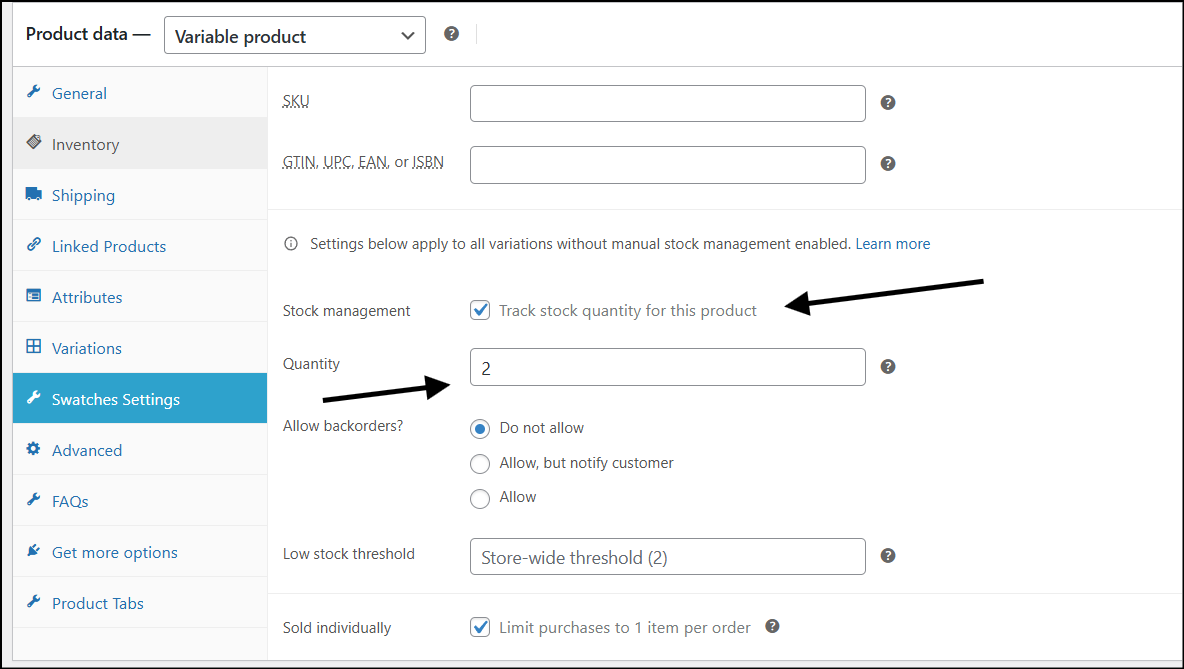Open the FAQs tab
The image size is (1184, 669).
click(140, 501)
